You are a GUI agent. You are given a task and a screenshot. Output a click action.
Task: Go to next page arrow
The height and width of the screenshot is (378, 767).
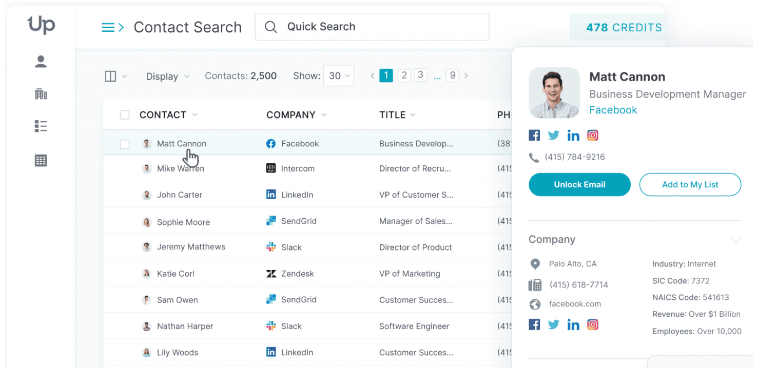click(x=466, y=76)
